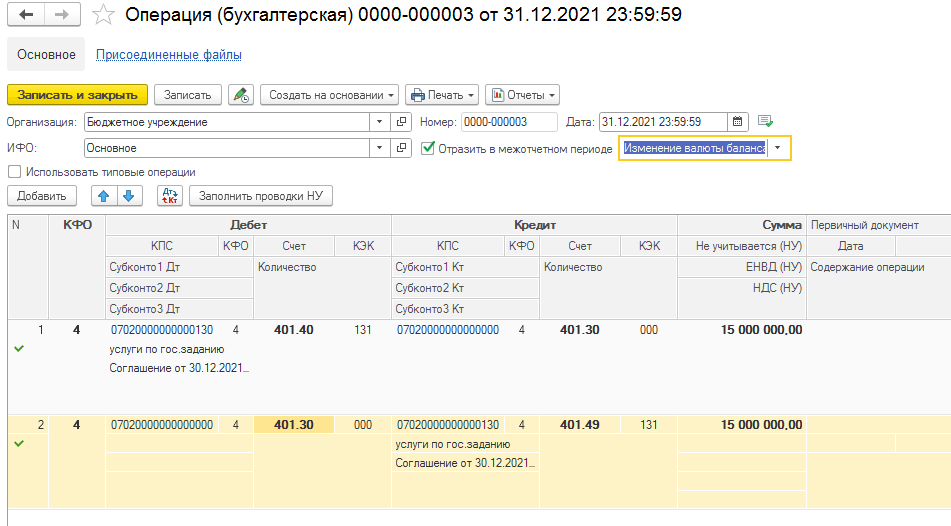Open 'Изменение валюты баланса' dropdown arrow
The height and width of the screenshot is (526, 951).
pos(778,148)
